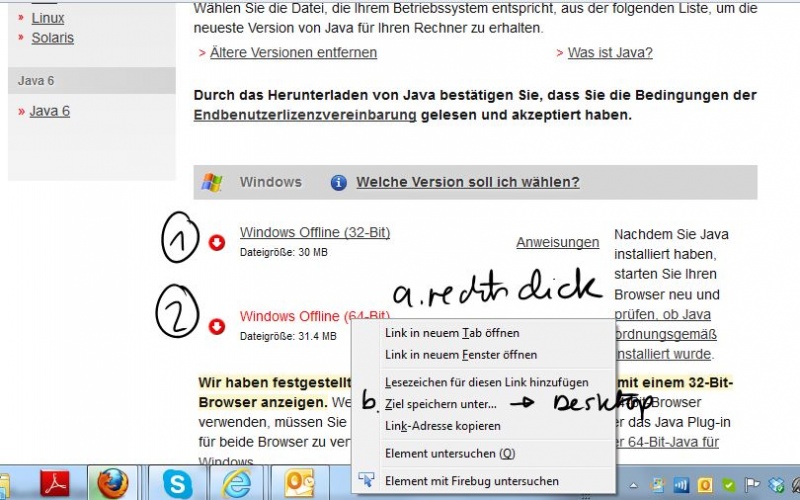Click the Dropbox icon in the system tray
Viewport: 800px width, 500px height.
(776, 484)
